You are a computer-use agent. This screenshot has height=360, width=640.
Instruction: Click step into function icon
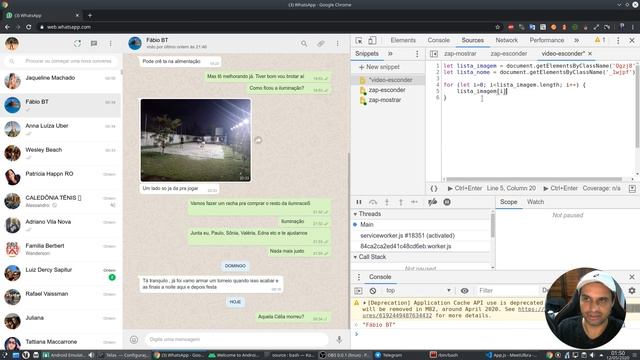coord(387,202)
